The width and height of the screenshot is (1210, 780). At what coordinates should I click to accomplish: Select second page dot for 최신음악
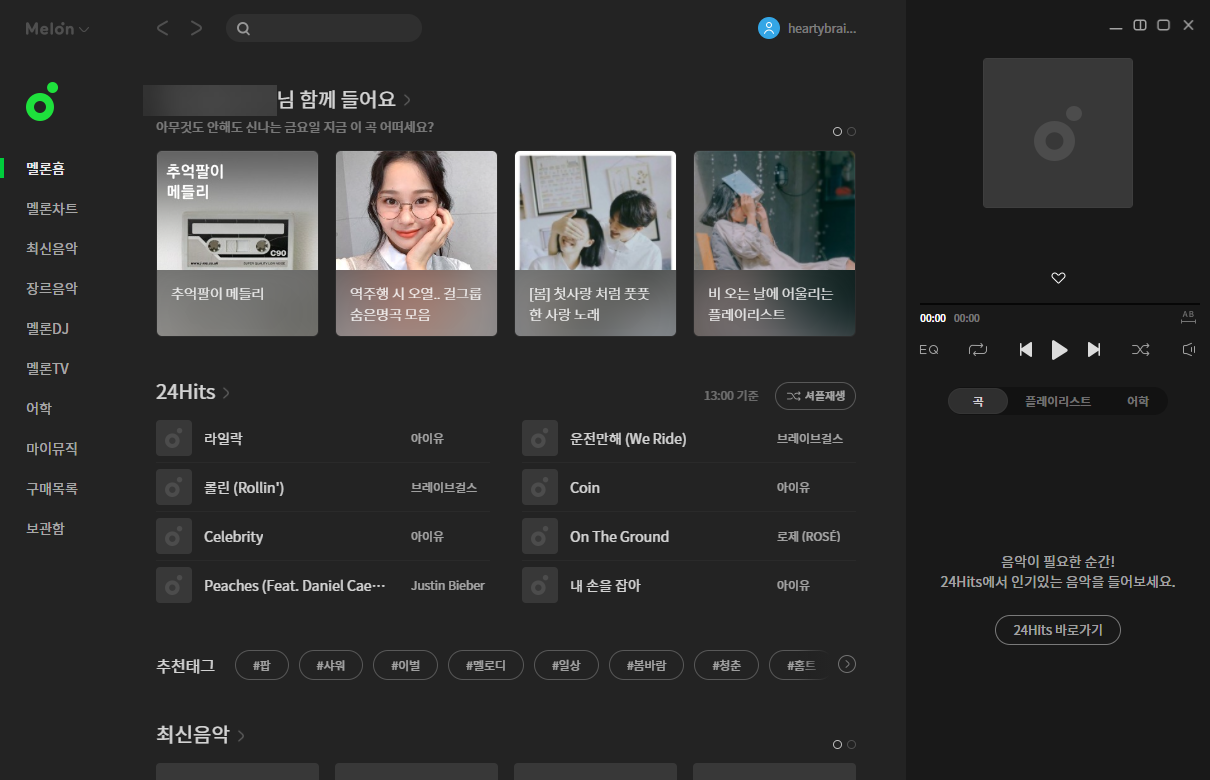tap(851, 744)
